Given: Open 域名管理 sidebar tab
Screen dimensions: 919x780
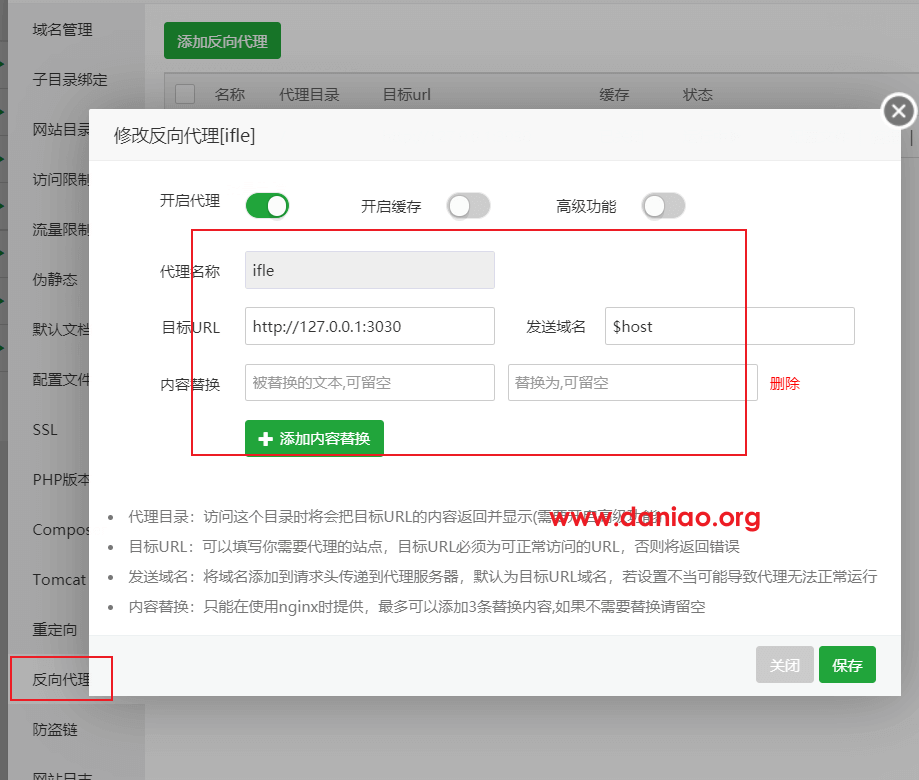Looking at the screenshot, I should (62, 29).
